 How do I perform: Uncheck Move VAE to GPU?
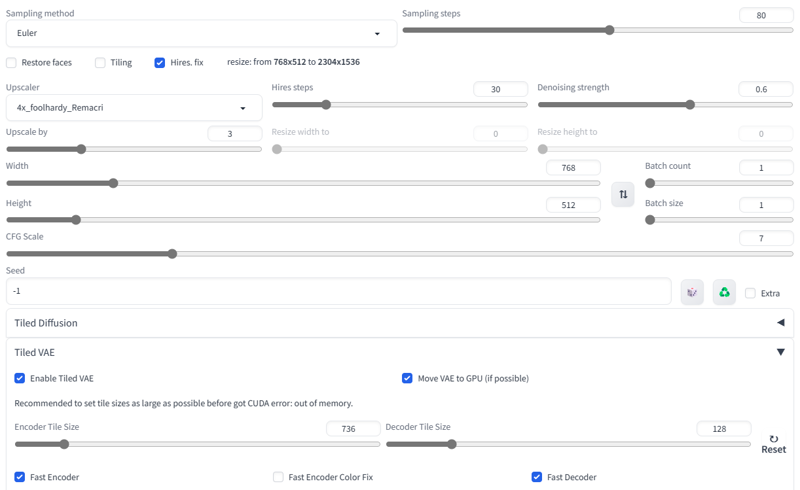pyautogui.click(x=407, y=378)
